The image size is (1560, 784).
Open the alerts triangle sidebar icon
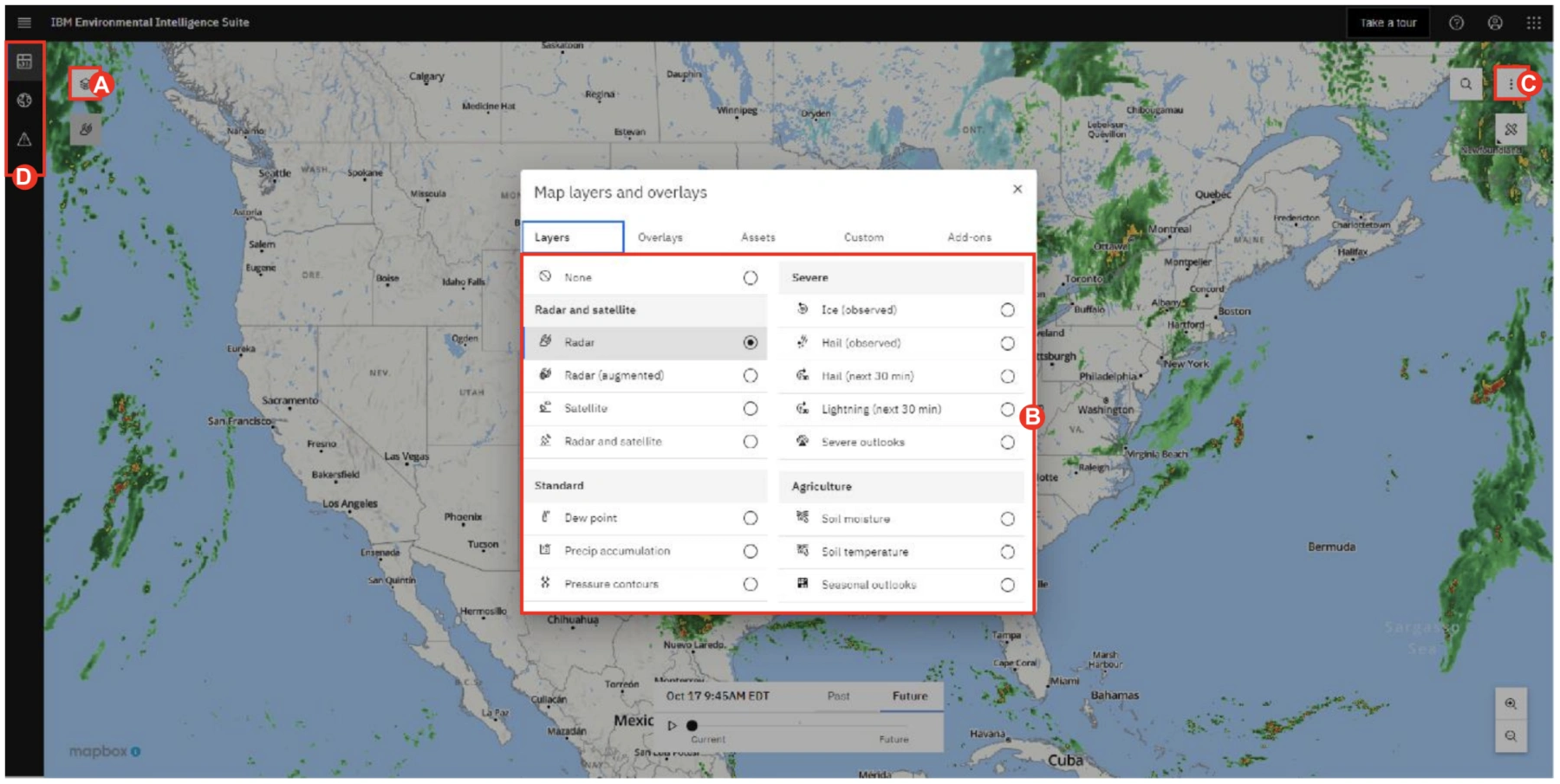[24, 139]
